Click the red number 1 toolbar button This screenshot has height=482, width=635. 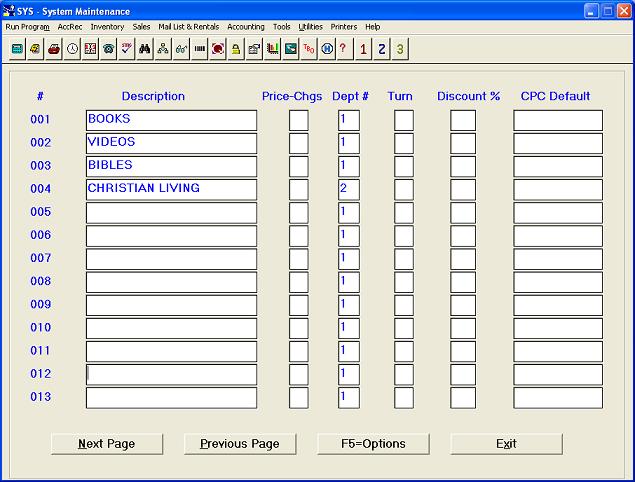(x=363, y=49)
